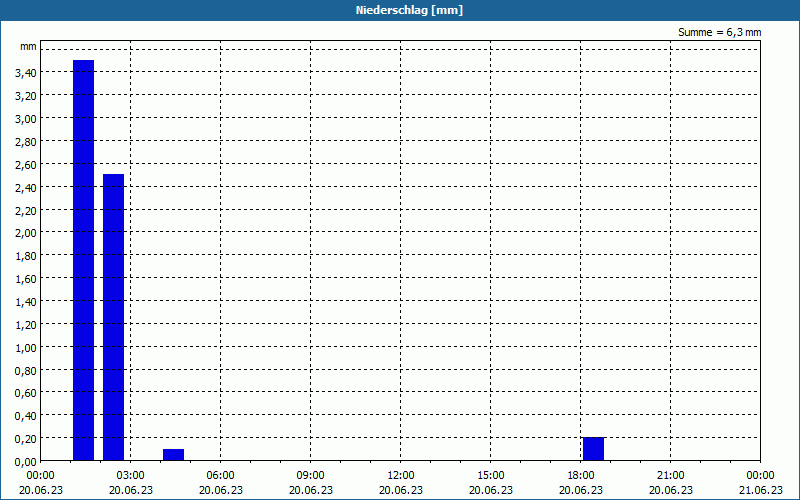The width and height of the screenshot is (800, 500).
Task: Select the 2,00 value on the y-axis
Action: coord(26,233)
